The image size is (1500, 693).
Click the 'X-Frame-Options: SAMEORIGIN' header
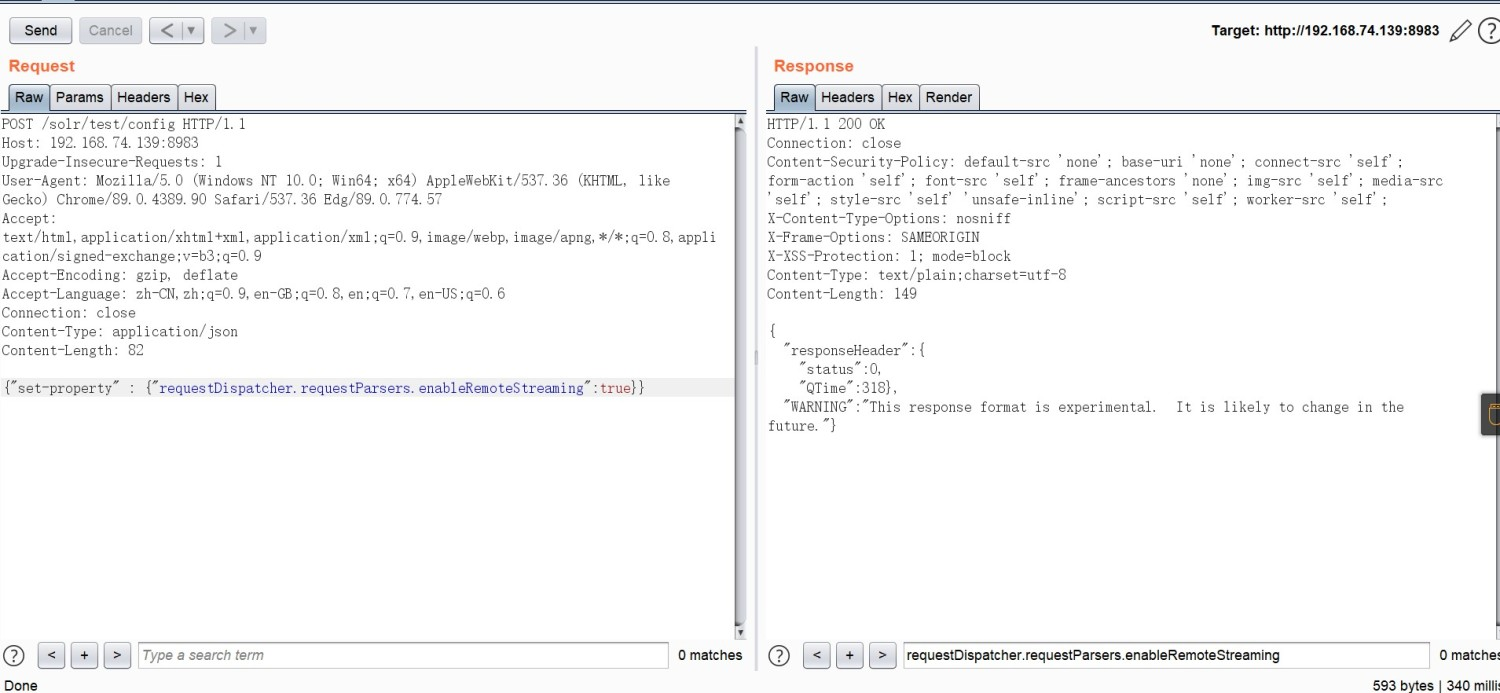(873, 237)
